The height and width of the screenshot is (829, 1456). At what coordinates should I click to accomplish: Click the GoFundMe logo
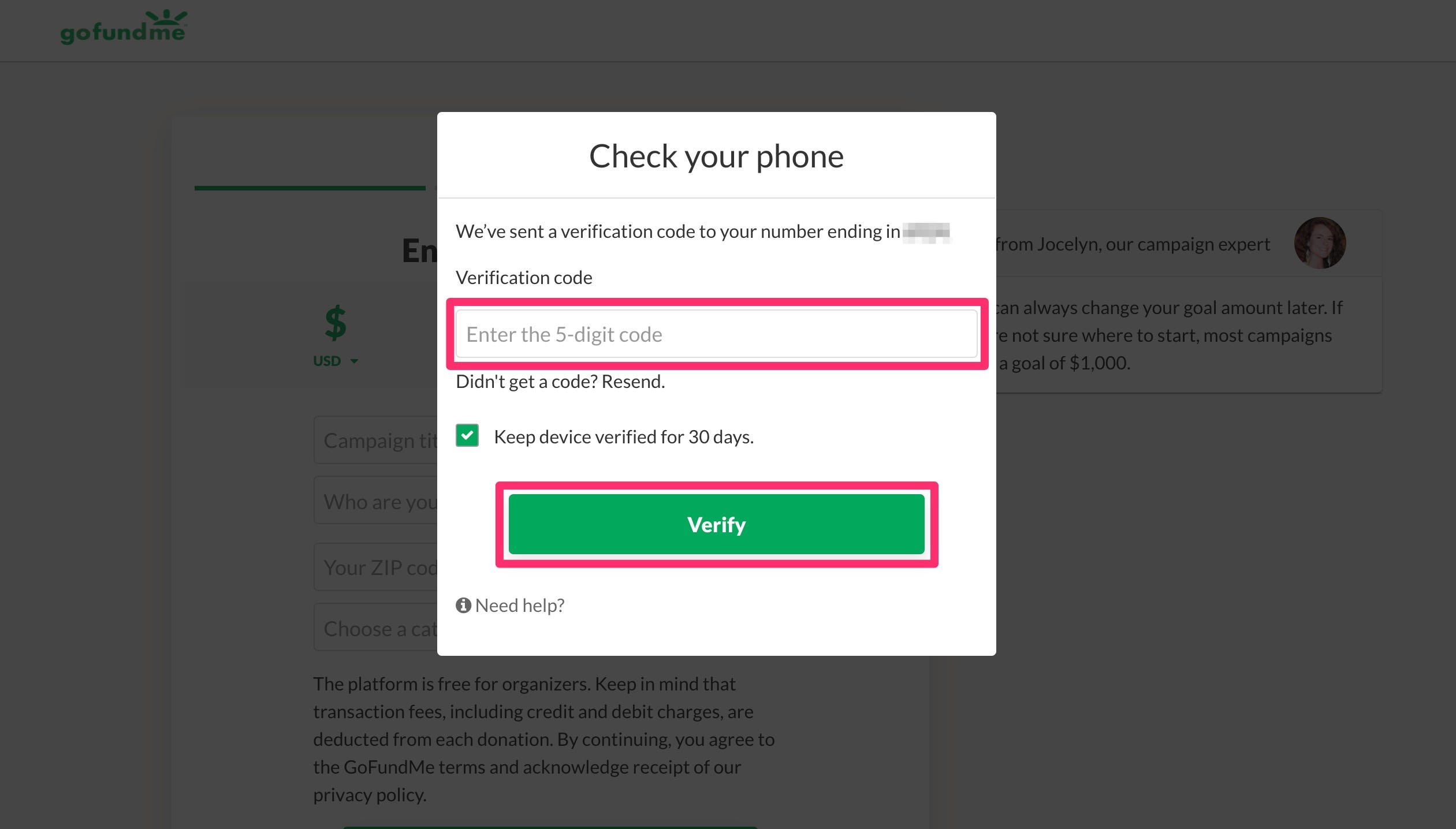pyautogui.click(x=124, y=28)
